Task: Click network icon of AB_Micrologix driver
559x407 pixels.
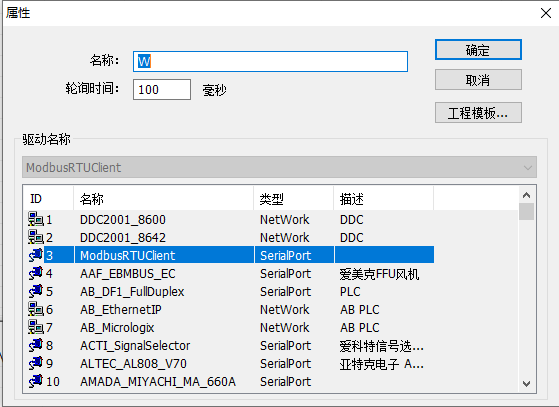Action: point(36,327)
